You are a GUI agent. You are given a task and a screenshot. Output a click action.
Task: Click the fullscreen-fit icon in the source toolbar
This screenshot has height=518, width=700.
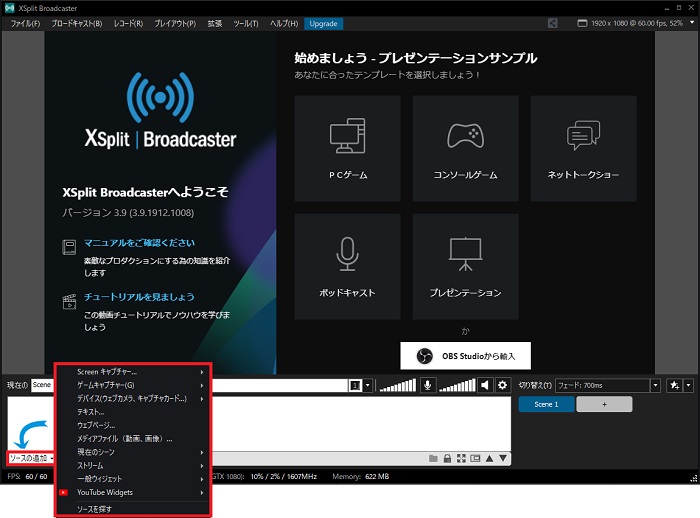coord(461,459)
